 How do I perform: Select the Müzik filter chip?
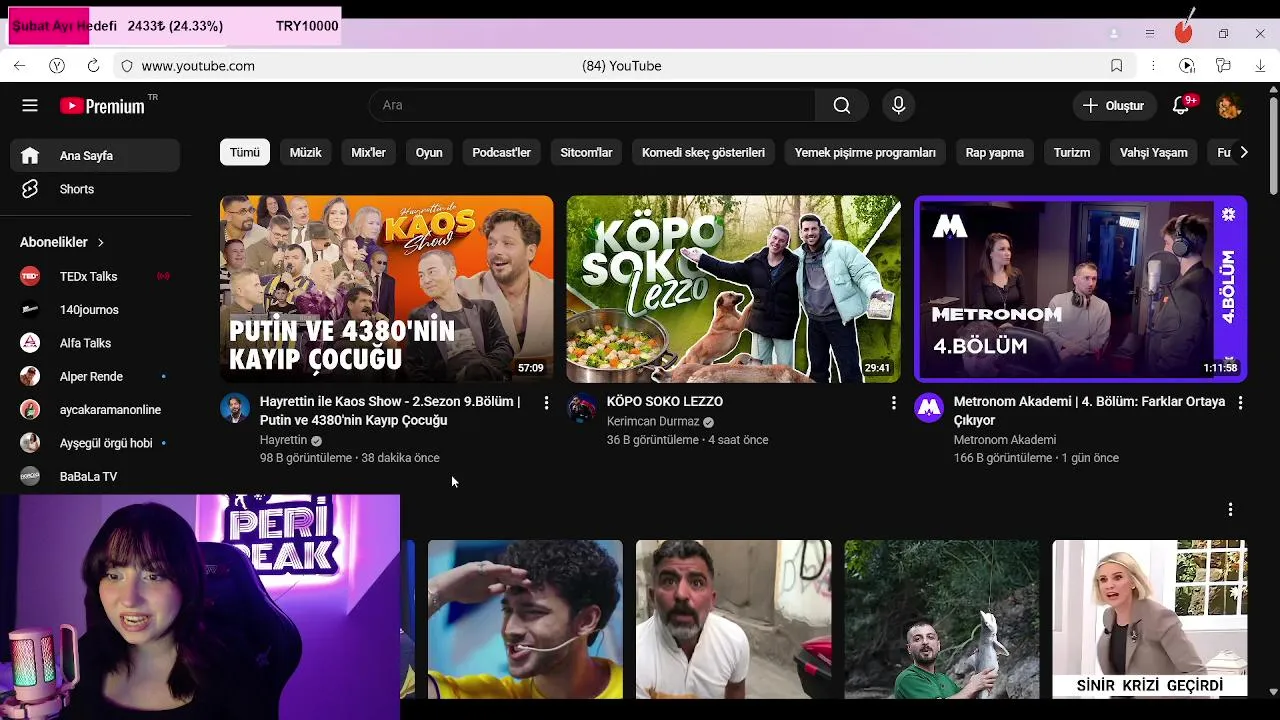point(305,152)
